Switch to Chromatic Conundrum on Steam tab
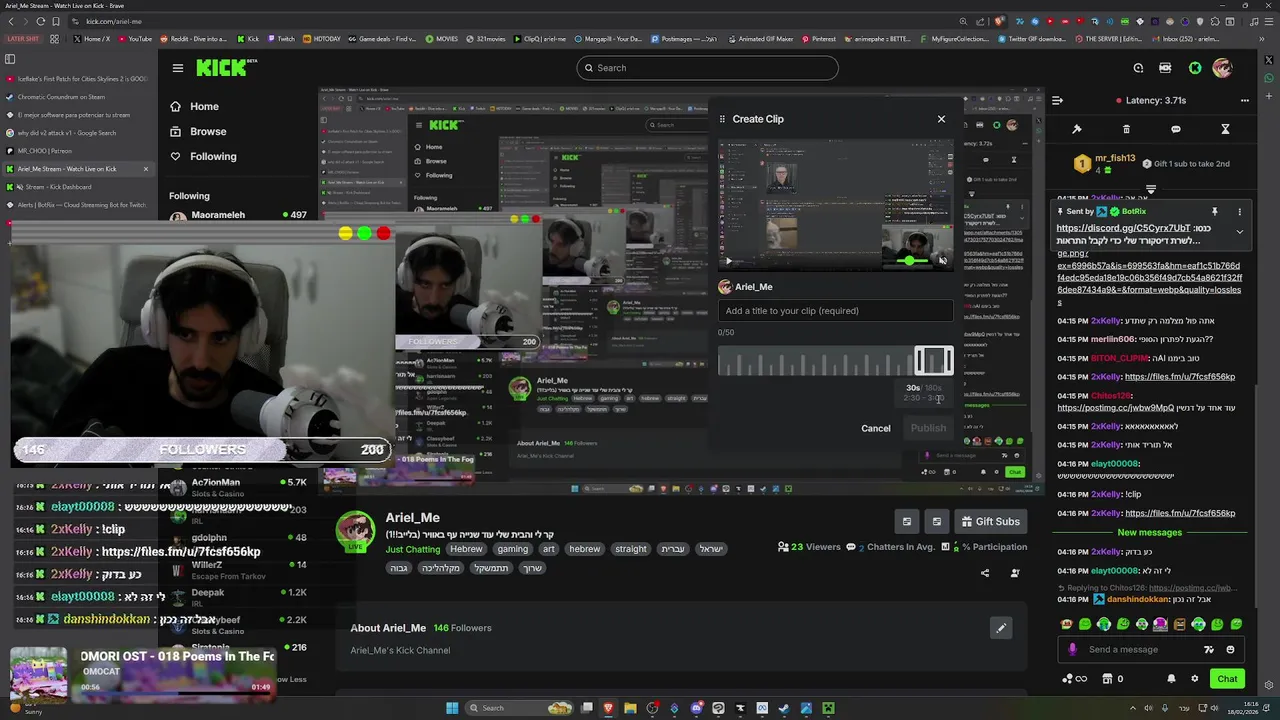 pyautogui.click(x=78, y=97)
